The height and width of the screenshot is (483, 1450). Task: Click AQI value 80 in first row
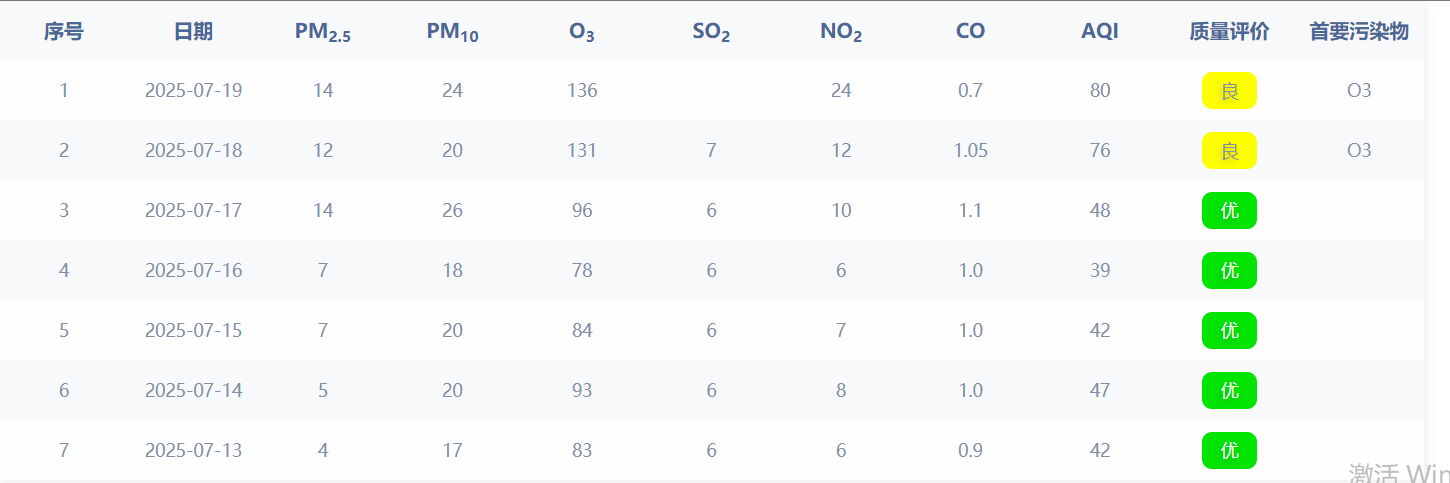(x=1100, y=91)
